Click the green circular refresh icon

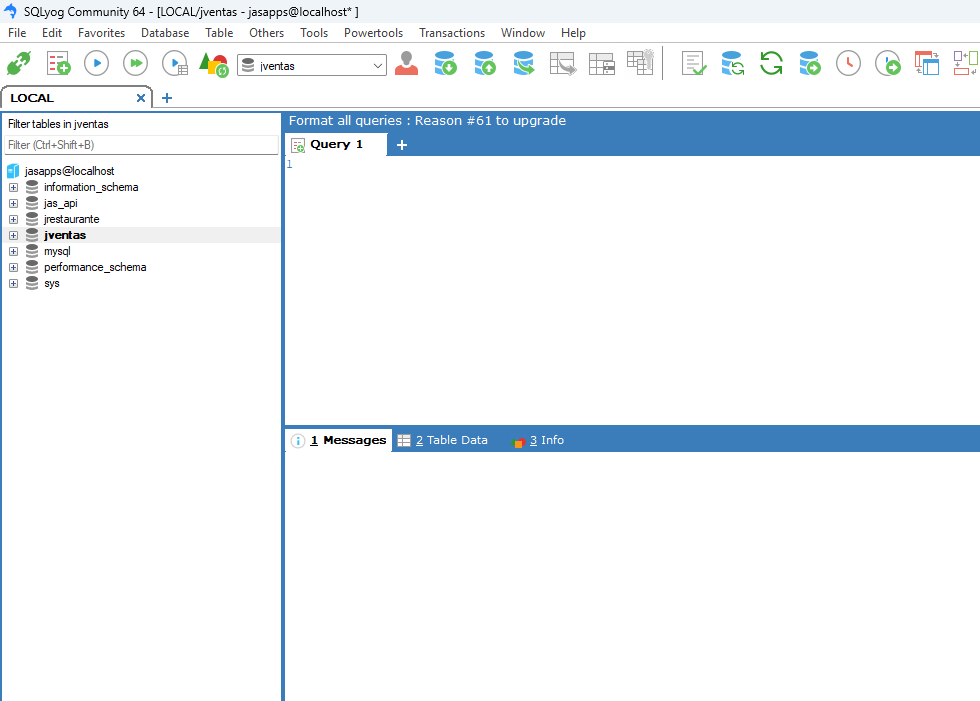(771, 63)
